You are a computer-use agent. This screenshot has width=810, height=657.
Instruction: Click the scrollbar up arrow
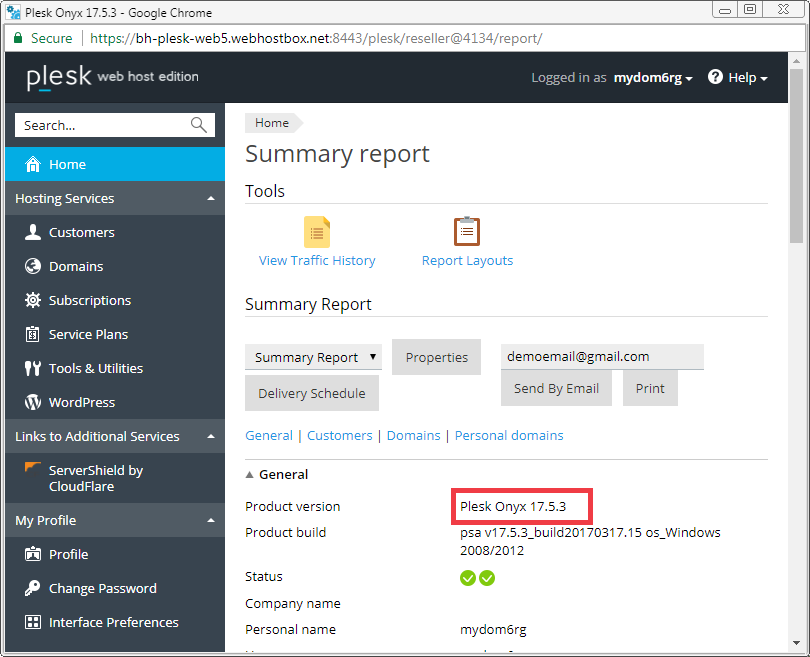point(796,60)
